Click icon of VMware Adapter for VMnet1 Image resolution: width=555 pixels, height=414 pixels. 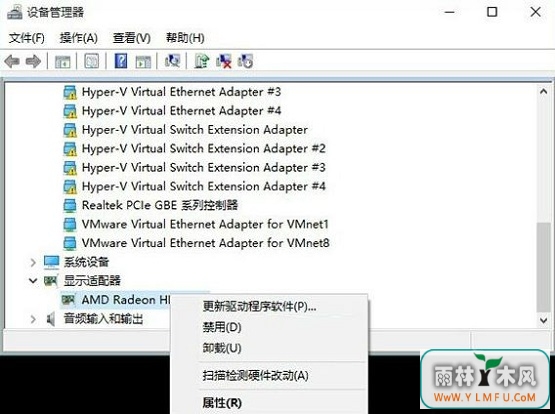coord(70,224)
